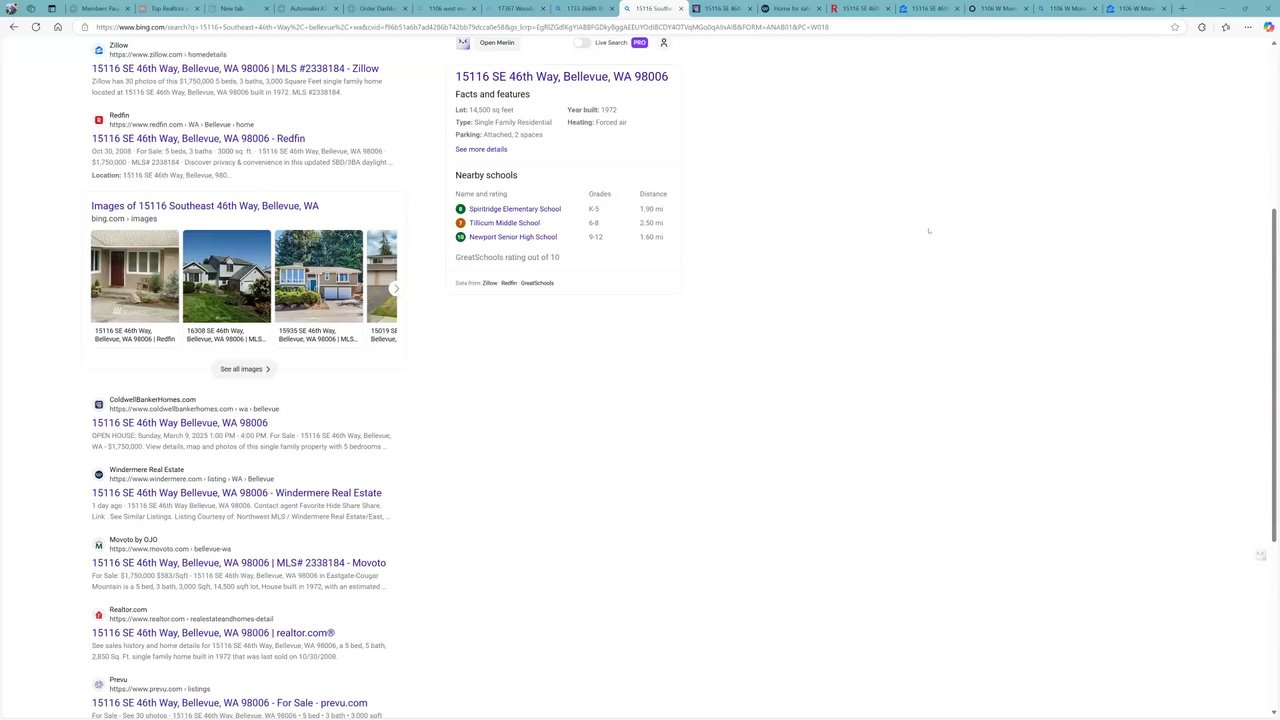The height and width of the screenshot is (720, 1280).
Task: Click the PRO badge next to Live Search
Action: [639, 43]
